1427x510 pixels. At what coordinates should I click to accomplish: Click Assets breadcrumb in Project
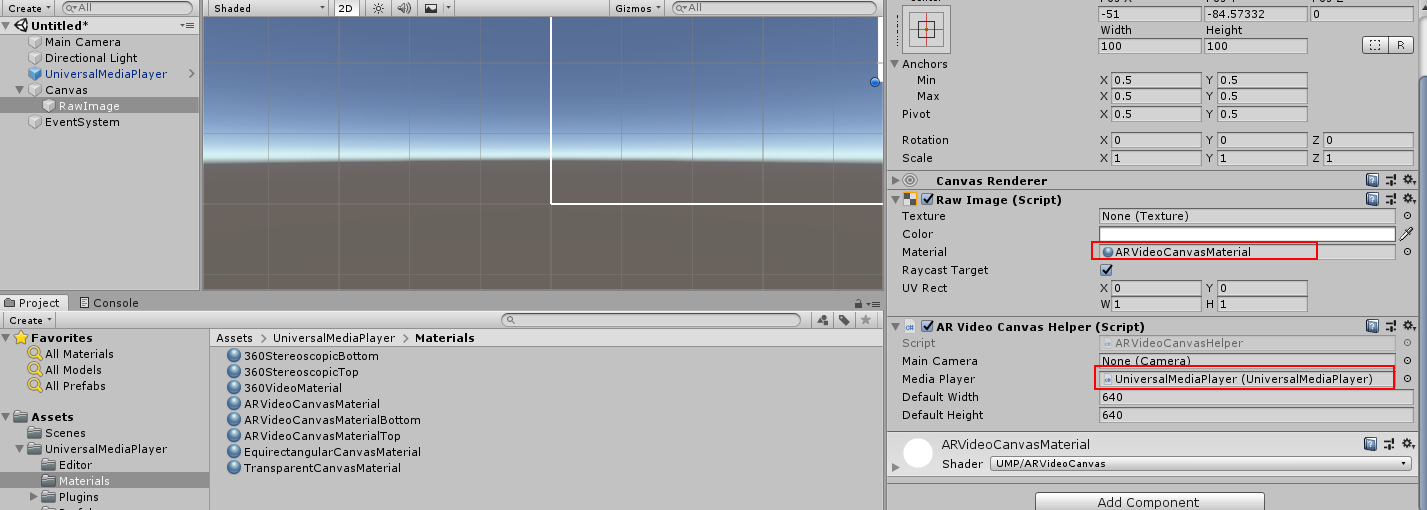[x=235, y=338]
